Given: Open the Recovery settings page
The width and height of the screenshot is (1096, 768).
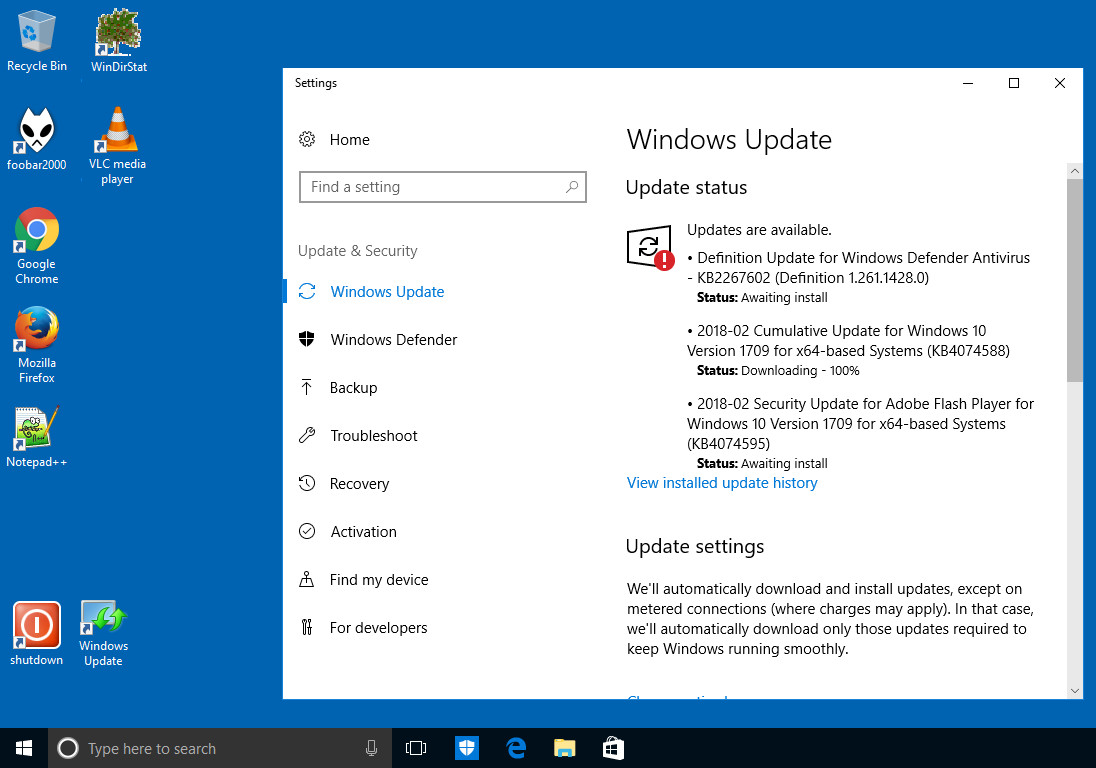Looking at the screenshot, I should (x=359, y=484).
